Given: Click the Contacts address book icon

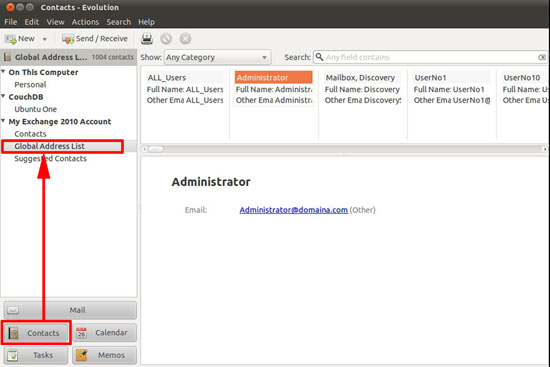Looking at the screenshot, I should click(x=13, y=333).
